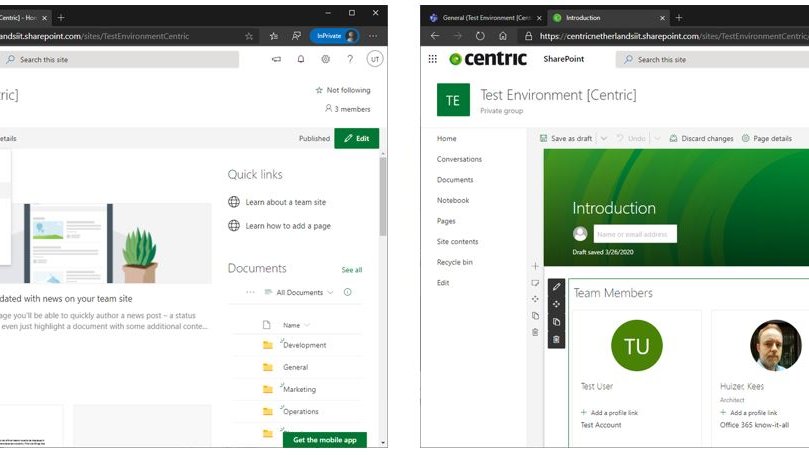Screen dimensions: 809x455
Task: Click Discard changes
Action: [701, 138]
